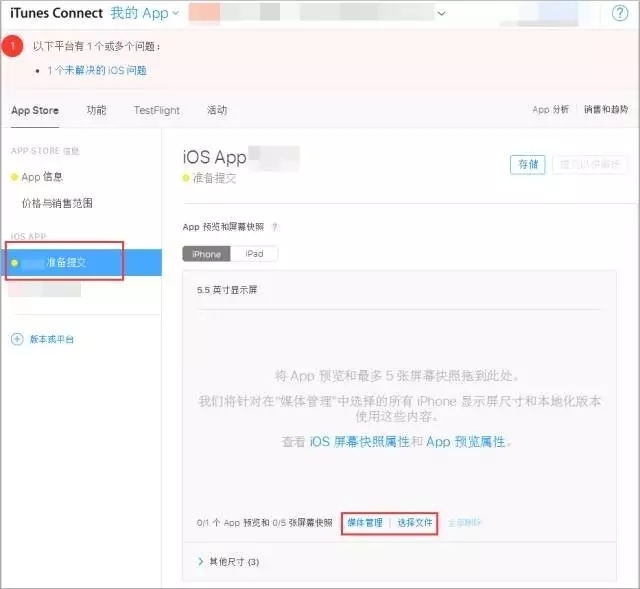640x589 pixels.
Task: Select the iPhone device toggle
Action: coord(207,254)
